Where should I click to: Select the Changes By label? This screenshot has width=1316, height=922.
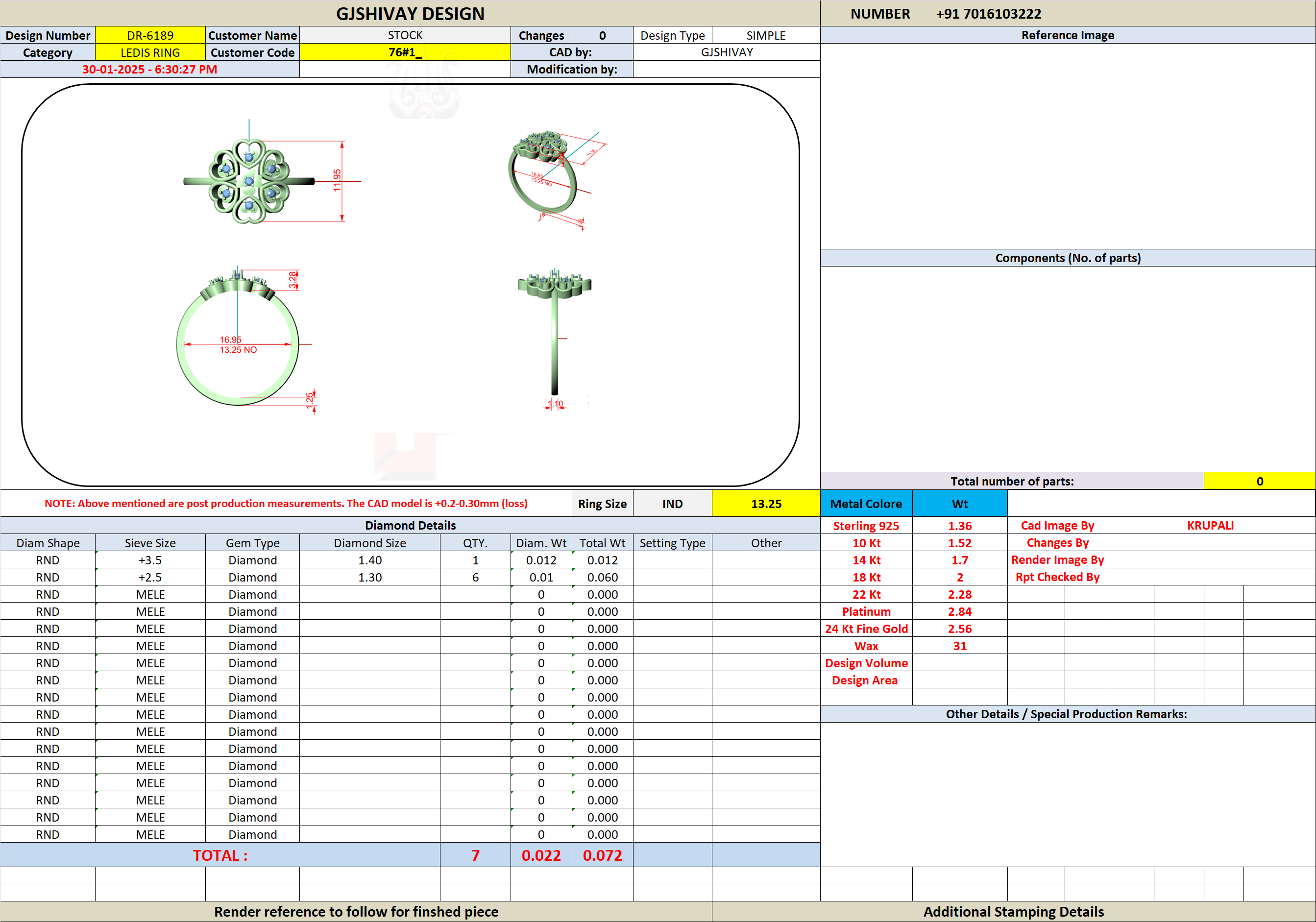(x=1057, y=543)
